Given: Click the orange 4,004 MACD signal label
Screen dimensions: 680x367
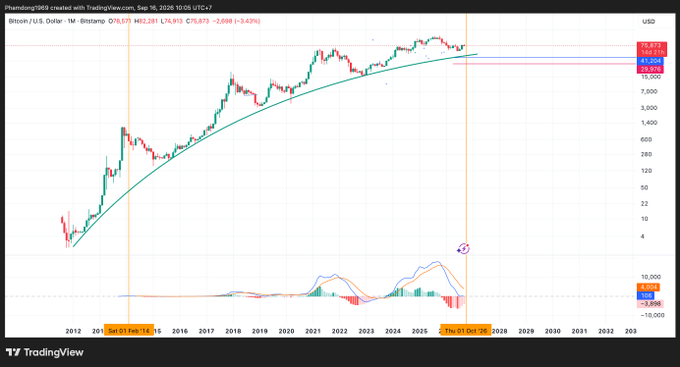Looking at the screenshot, I should point(649,287).
